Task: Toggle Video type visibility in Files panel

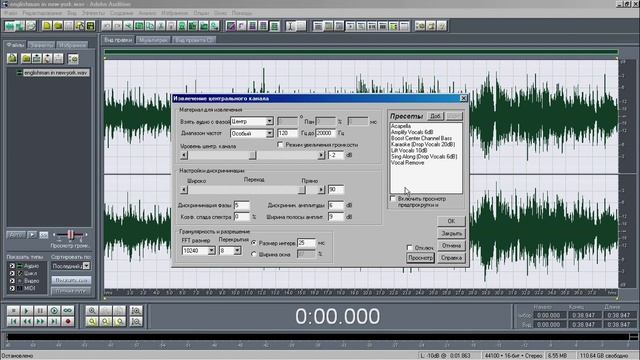Action: (x=12, y=280)
